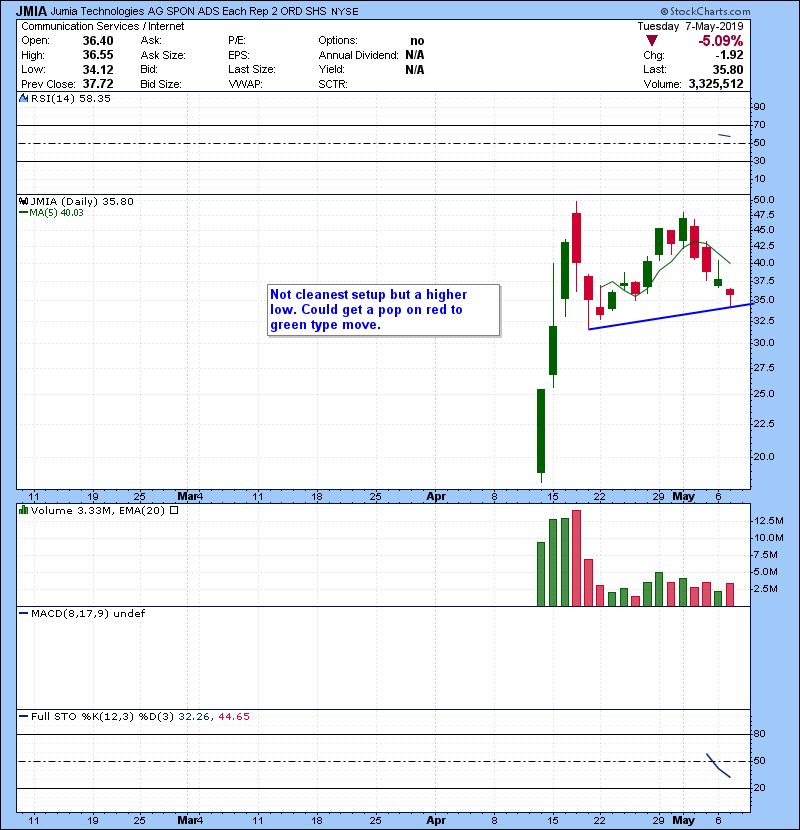The width and height of the screenshot is (800, 830).
Task: Click the NYSE exchange label
Action: (345, 12)
